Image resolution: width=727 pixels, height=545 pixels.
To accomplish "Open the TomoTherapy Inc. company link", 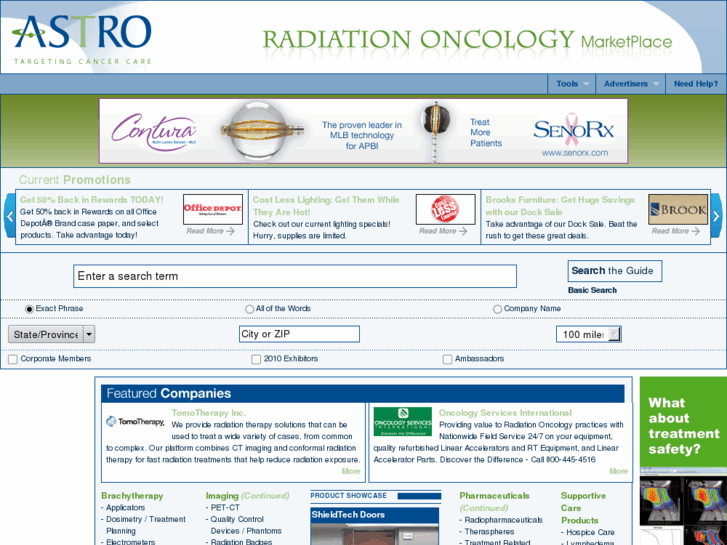I will click(x=209, y=413).
